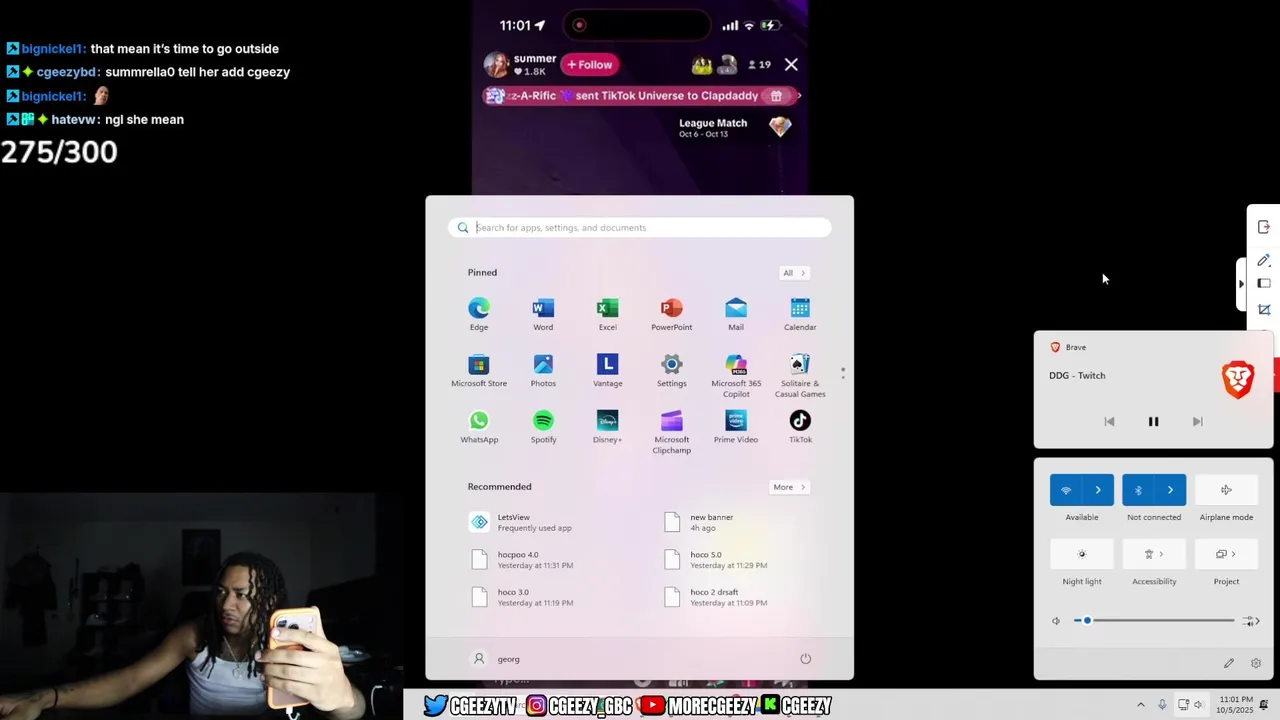Open Settings from pinned apps
Screen dimensions: 1280x720
[671, 370]
